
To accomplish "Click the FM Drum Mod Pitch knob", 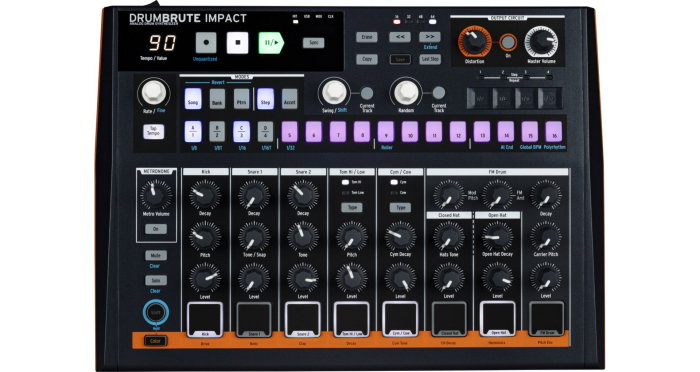I will tap(449, 195).
